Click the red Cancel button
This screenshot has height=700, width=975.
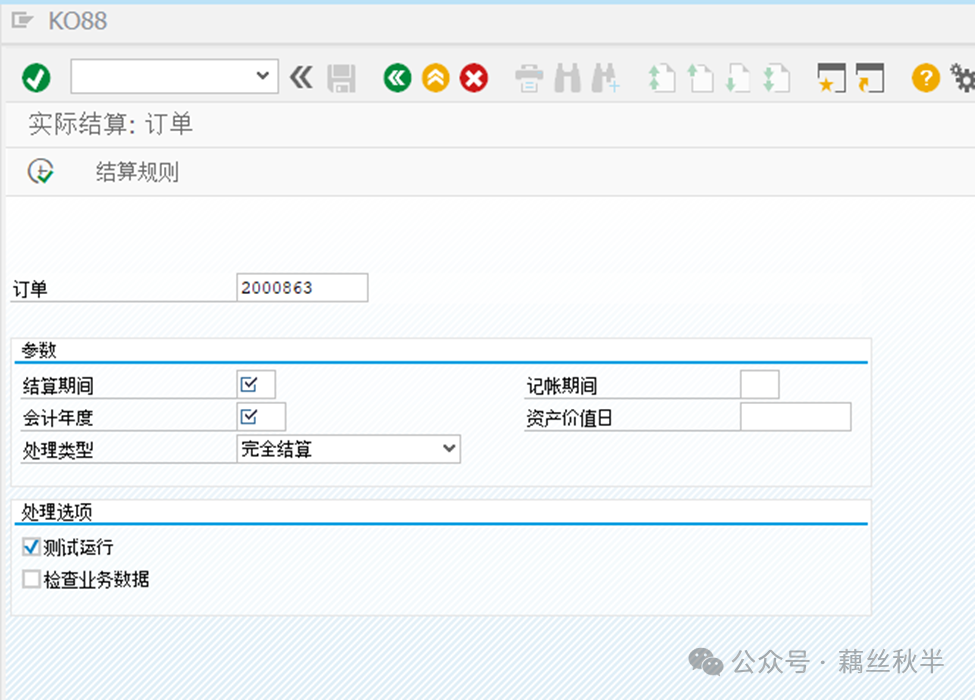(x=474, y=78)
